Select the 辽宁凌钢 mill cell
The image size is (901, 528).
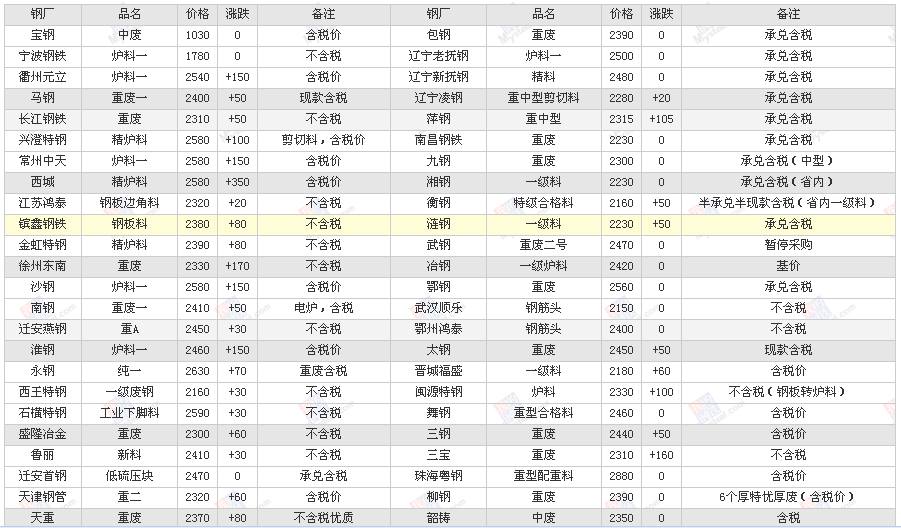[x=438, y=98]
